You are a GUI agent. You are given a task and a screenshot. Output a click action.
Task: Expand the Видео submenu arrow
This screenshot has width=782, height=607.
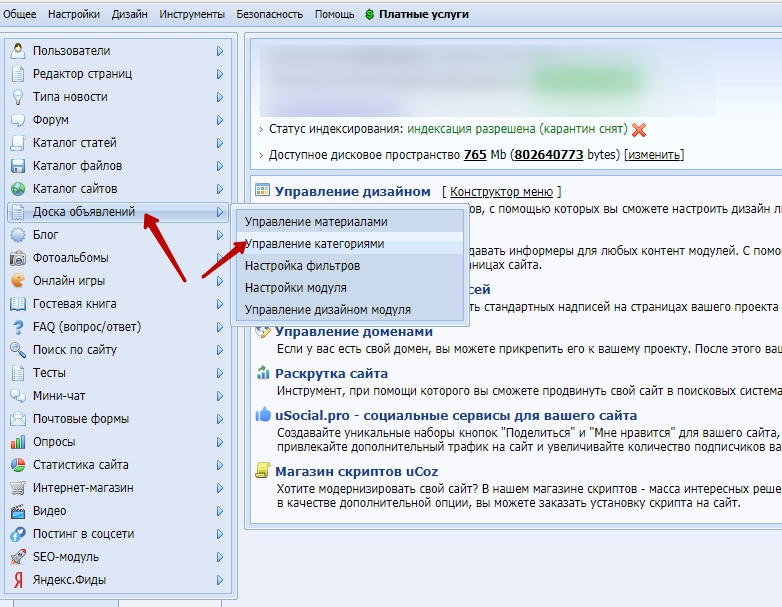(219, 511)
